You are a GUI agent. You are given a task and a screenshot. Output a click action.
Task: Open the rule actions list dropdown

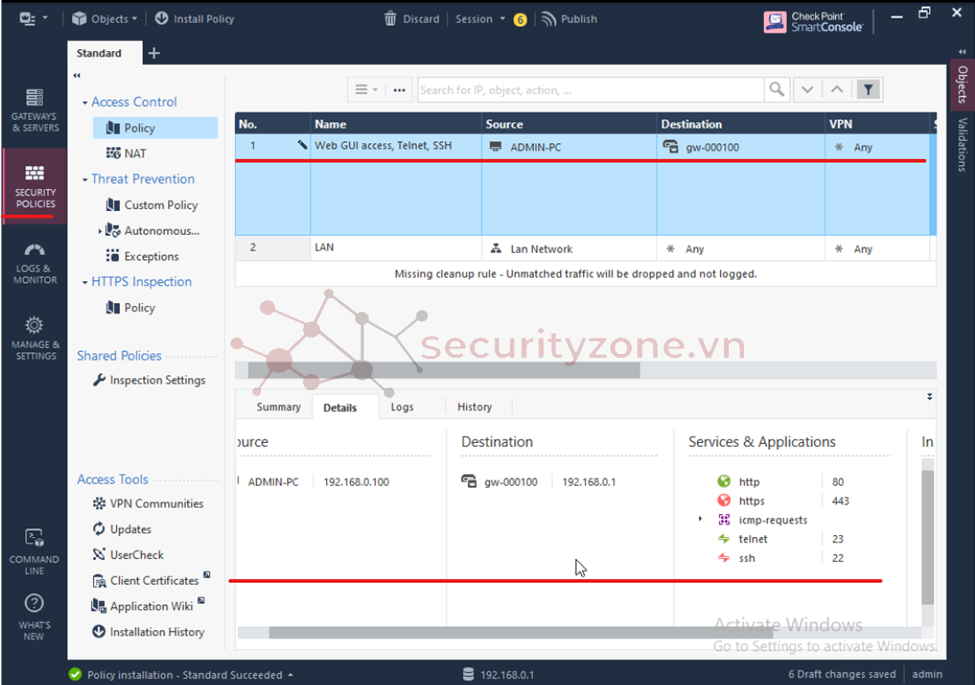(x=366, y=90)
